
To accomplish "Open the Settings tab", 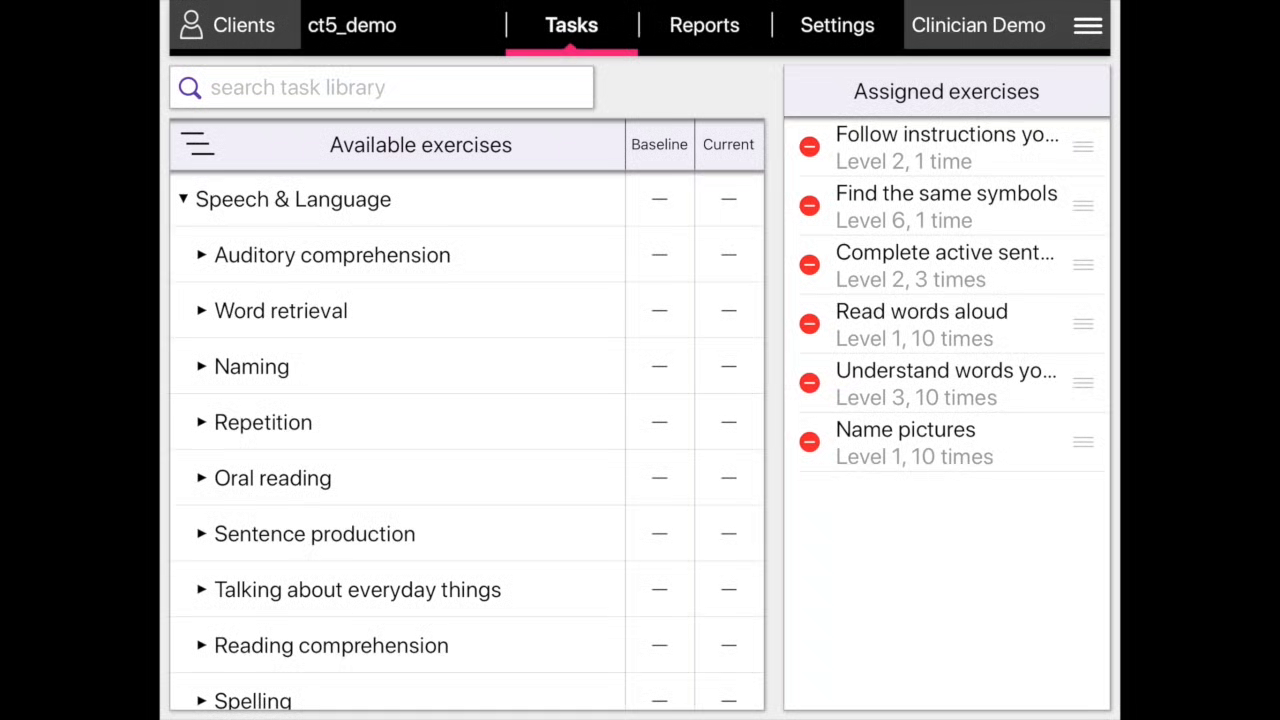I will (x=837, y=26).
